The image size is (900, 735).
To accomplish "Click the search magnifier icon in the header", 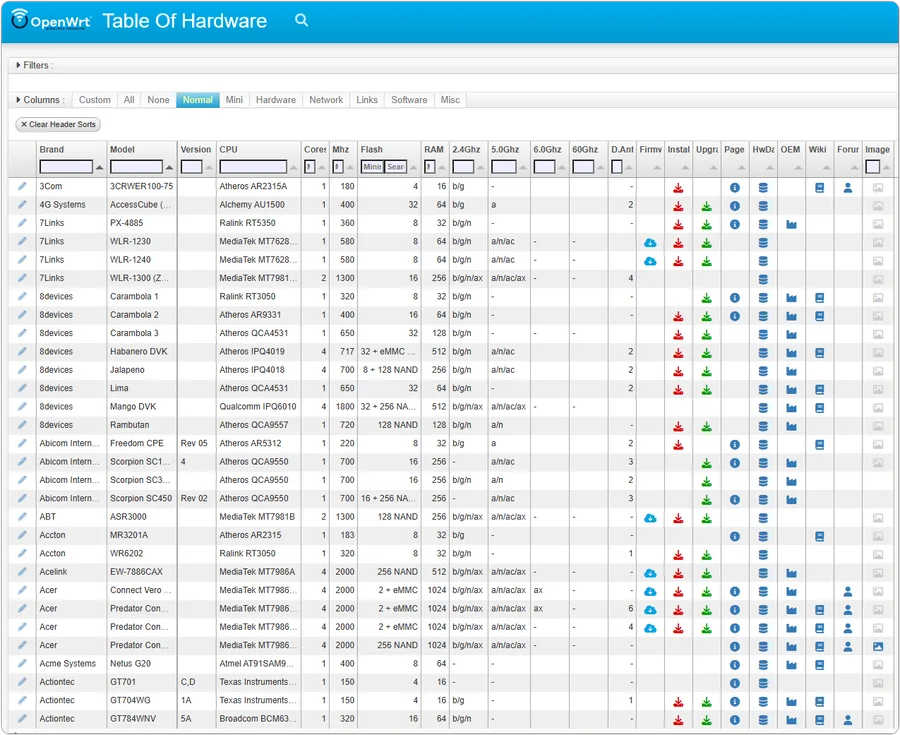I will coord(302,21).
